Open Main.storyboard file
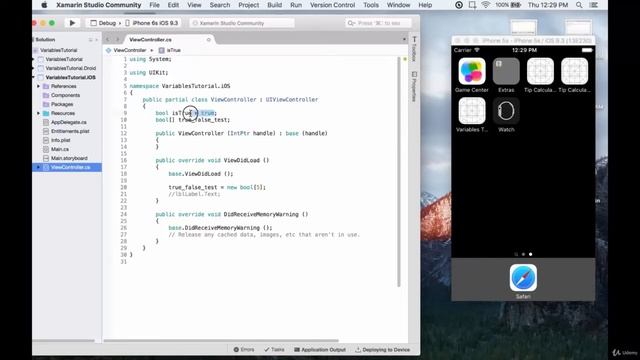The height and width of the screenshot is (360, 640). coord(69,158)
